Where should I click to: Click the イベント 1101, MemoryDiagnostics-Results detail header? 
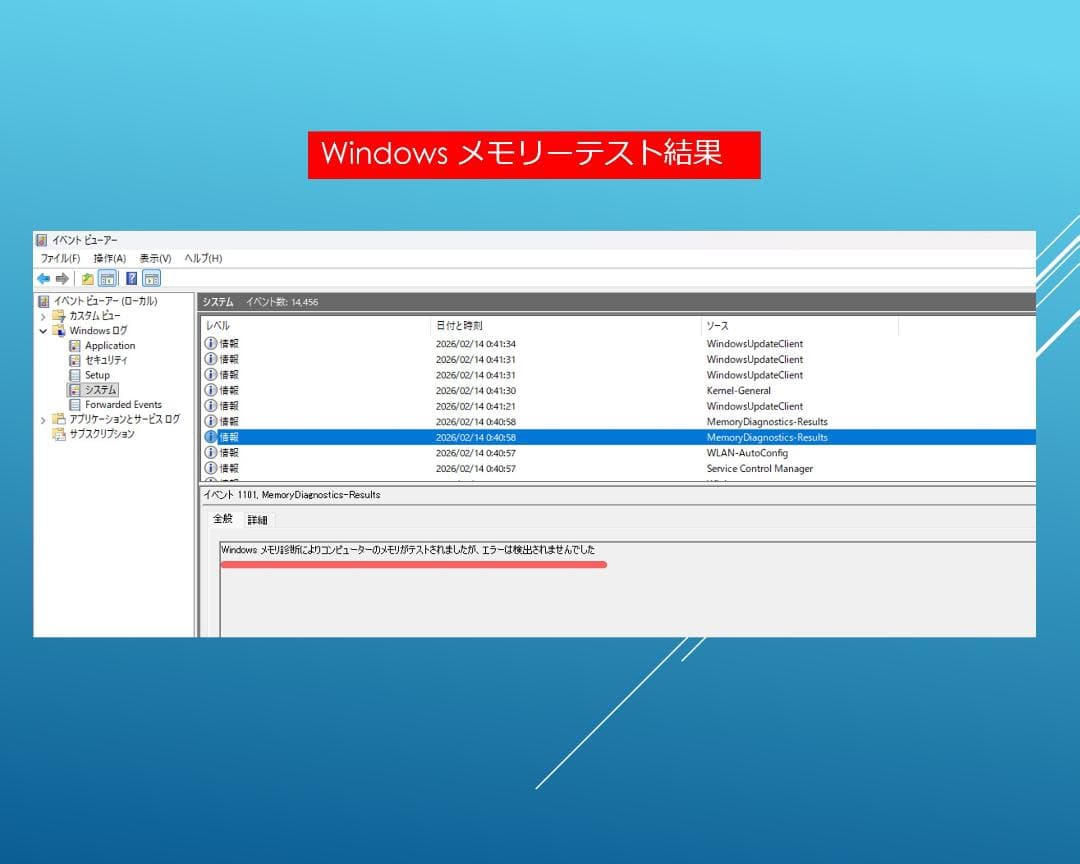pyautogui.click(x=291, y=495)
